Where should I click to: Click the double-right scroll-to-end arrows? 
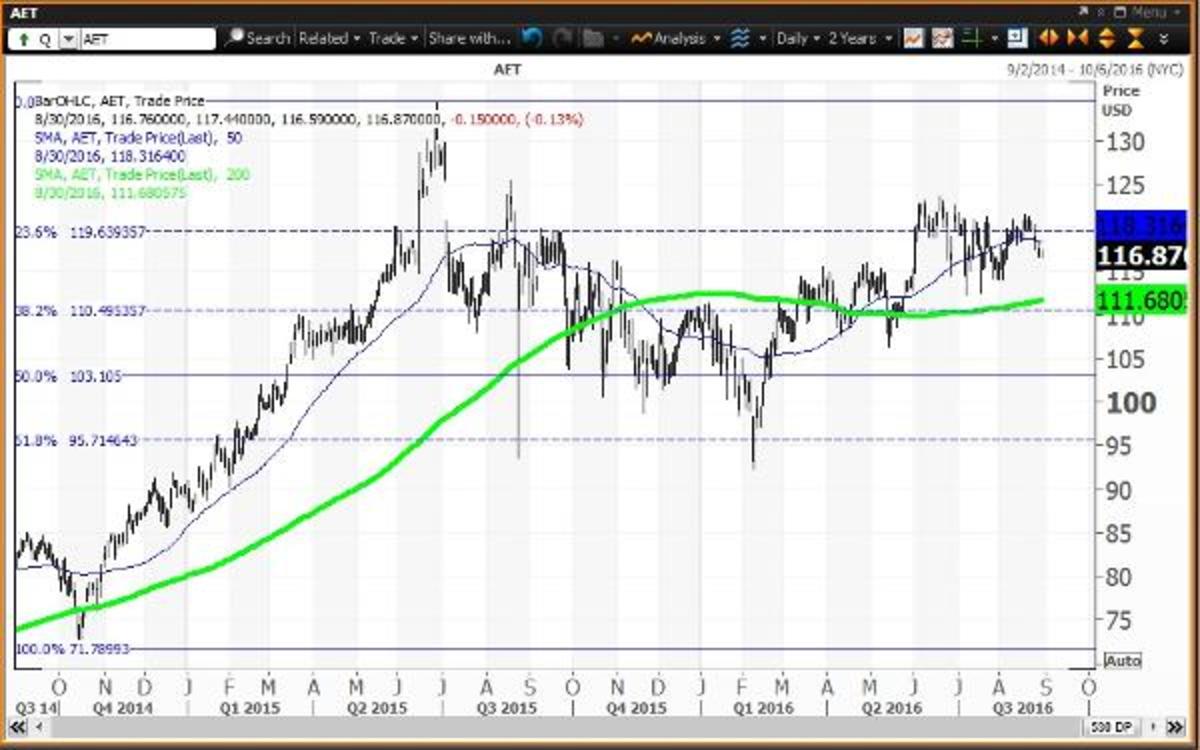tap(1176, 726)
